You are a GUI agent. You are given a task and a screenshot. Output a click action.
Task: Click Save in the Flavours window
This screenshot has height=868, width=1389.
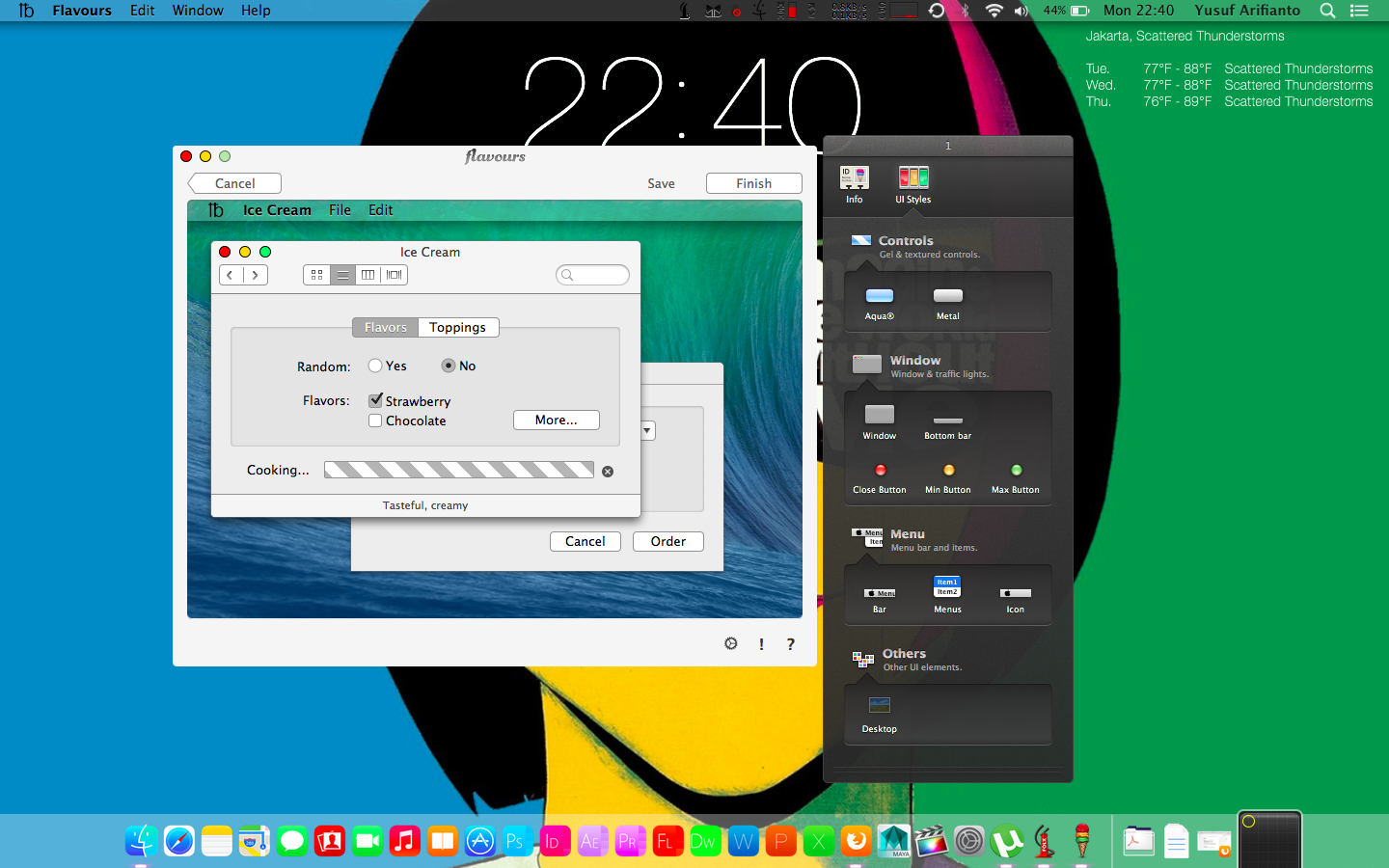(x=661, y=183)
